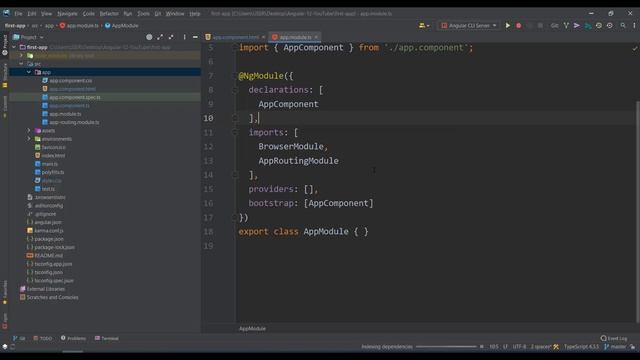Open app.component.spec.ts in the project tree

click(75, 97)
